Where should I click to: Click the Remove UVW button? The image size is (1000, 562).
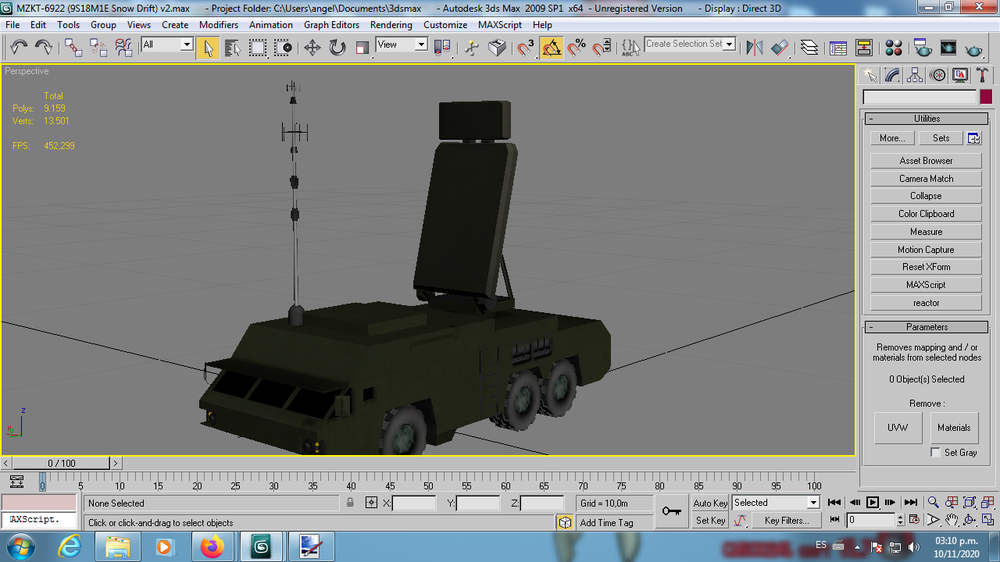point(898,428)
